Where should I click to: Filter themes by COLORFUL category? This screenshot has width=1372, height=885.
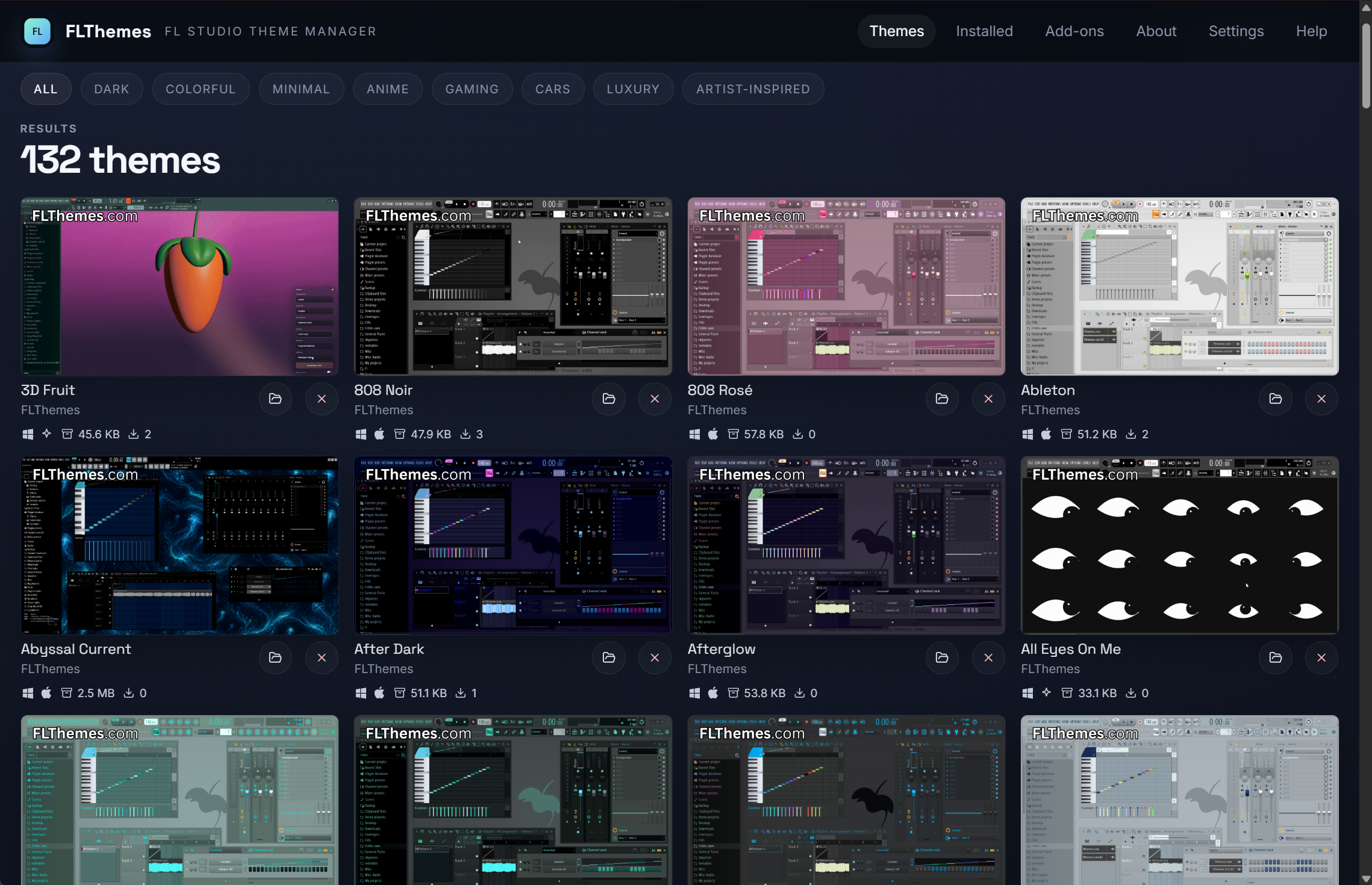click(201, 89)
